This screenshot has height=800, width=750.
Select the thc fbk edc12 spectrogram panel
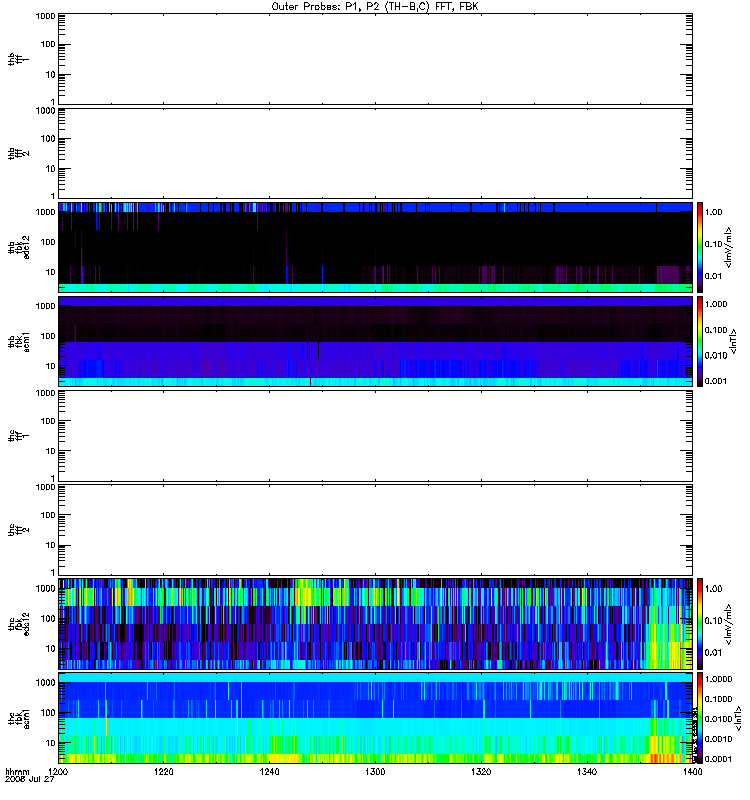pos(375,624)
